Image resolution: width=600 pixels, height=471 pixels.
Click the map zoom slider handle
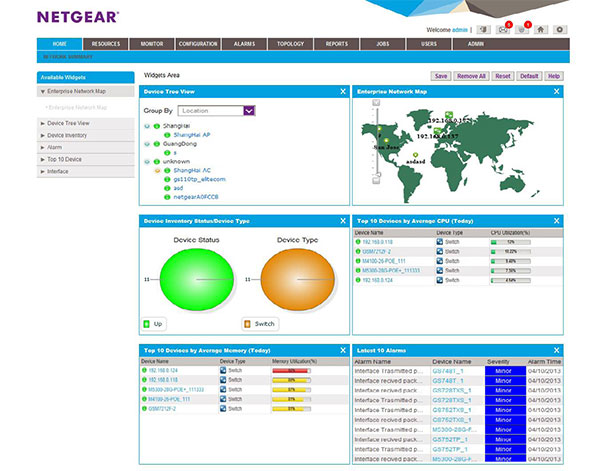click(x=378, y=174)
